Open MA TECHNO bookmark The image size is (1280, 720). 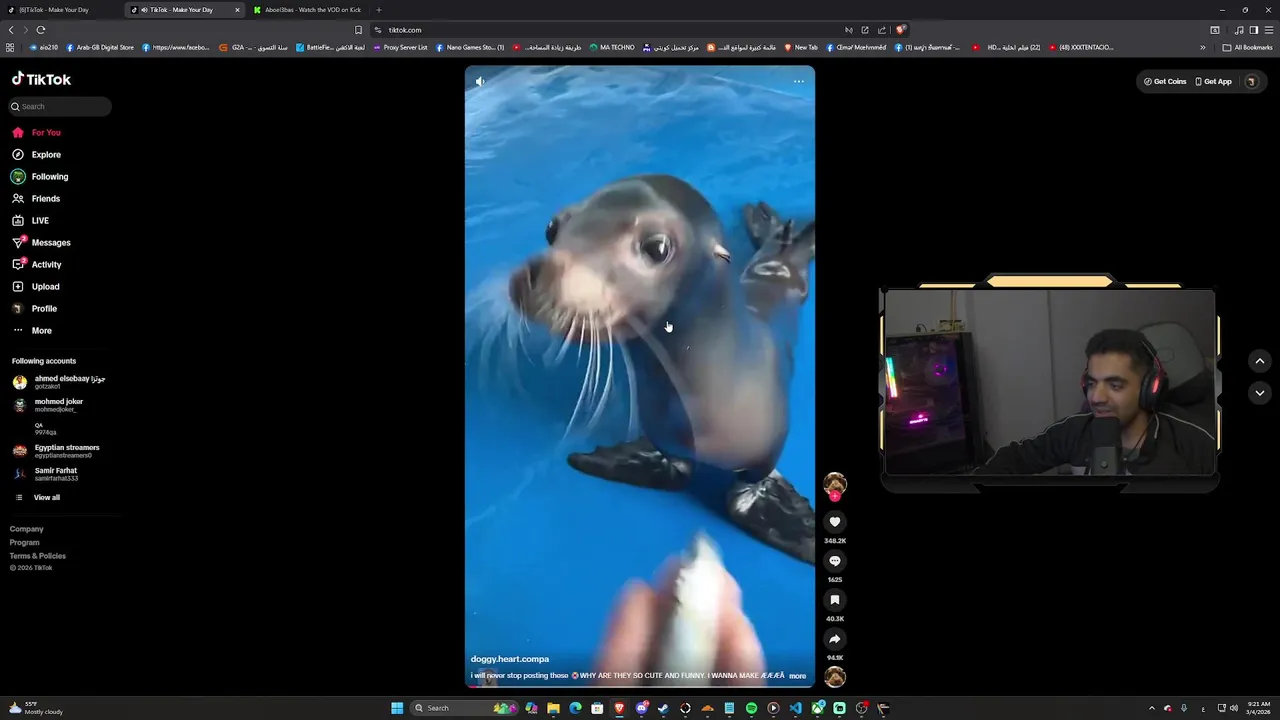(x=612, y=47)
